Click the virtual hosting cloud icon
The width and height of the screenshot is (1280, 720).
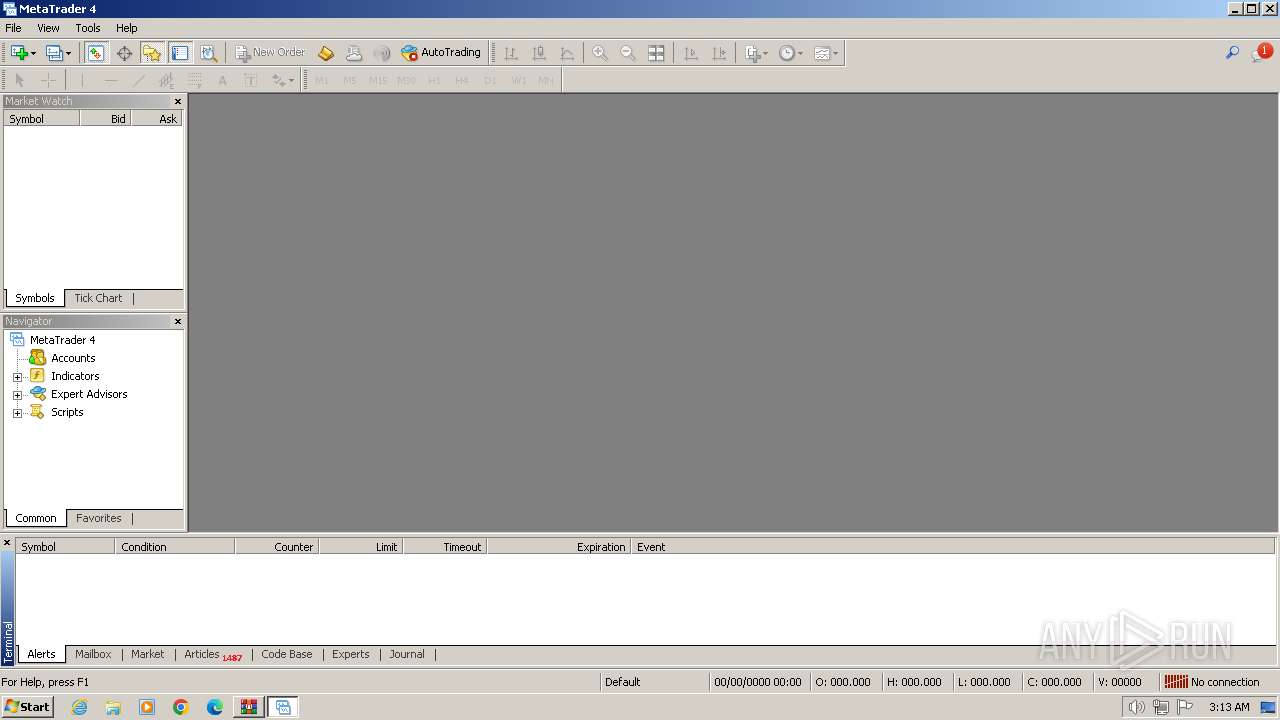pos(354,53)
